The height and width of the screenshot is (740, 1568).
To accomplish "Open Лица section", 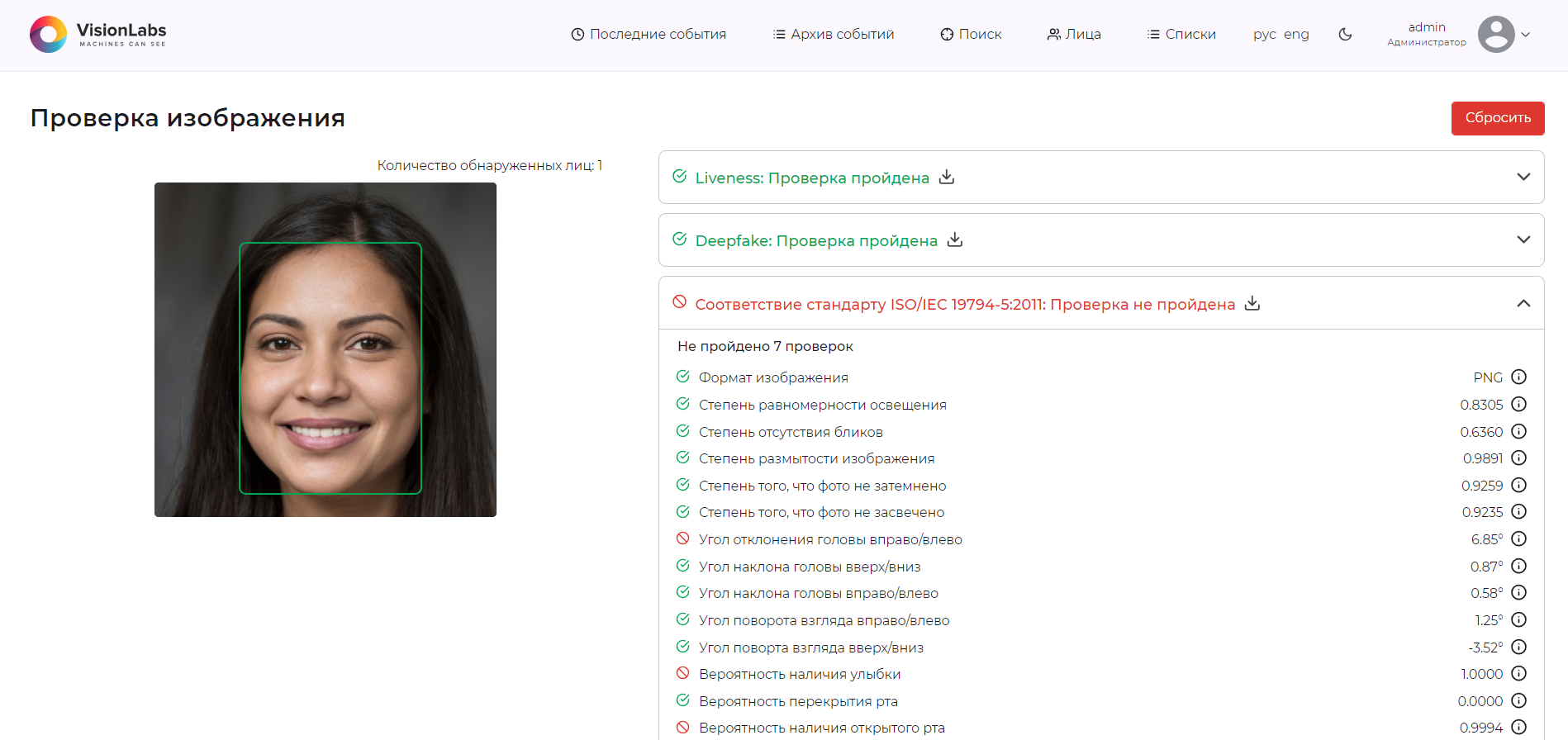I will (x=1074, y=34).
